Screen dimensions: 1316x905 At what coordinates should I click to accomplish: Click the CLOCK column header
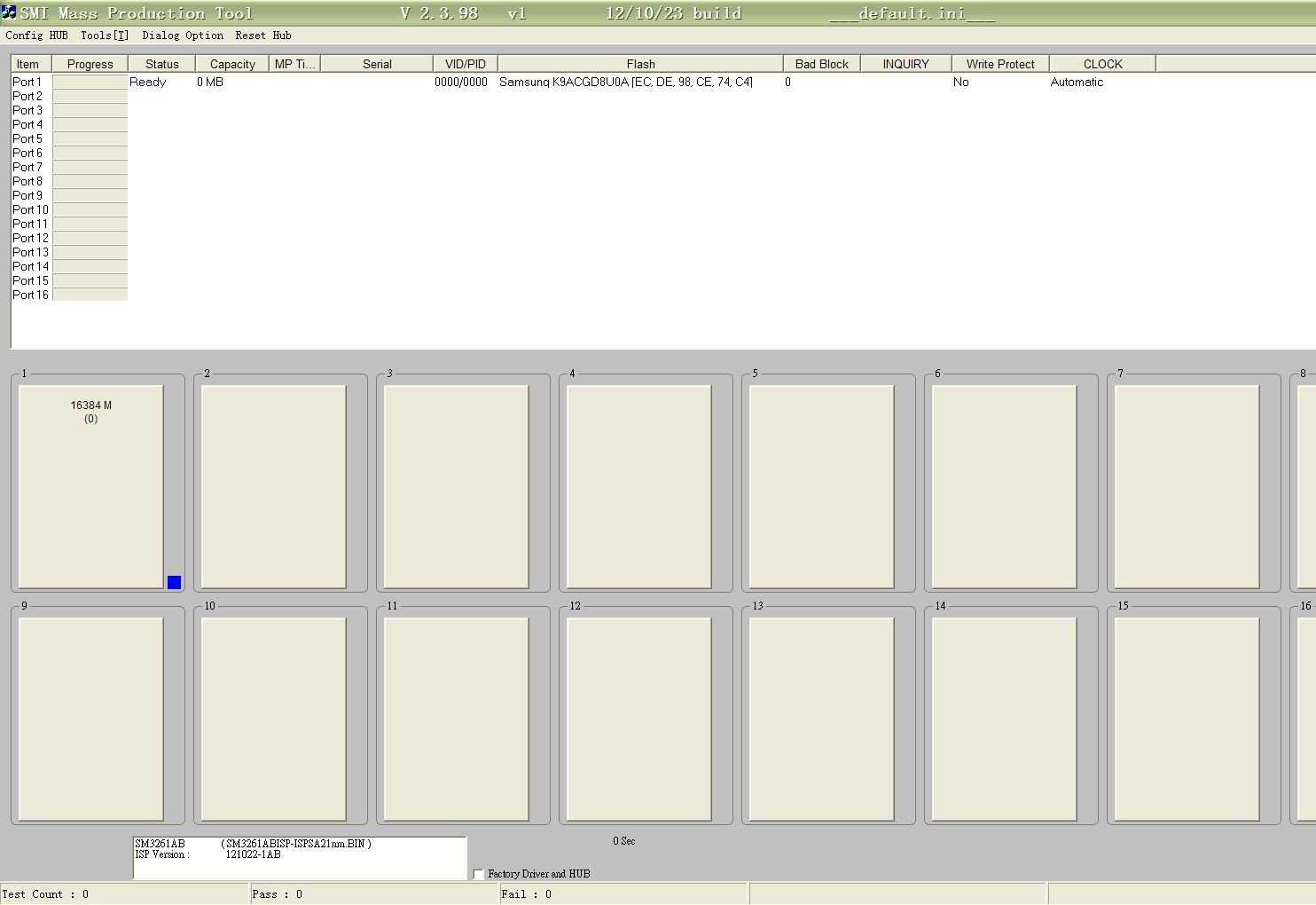point(1102,64)
